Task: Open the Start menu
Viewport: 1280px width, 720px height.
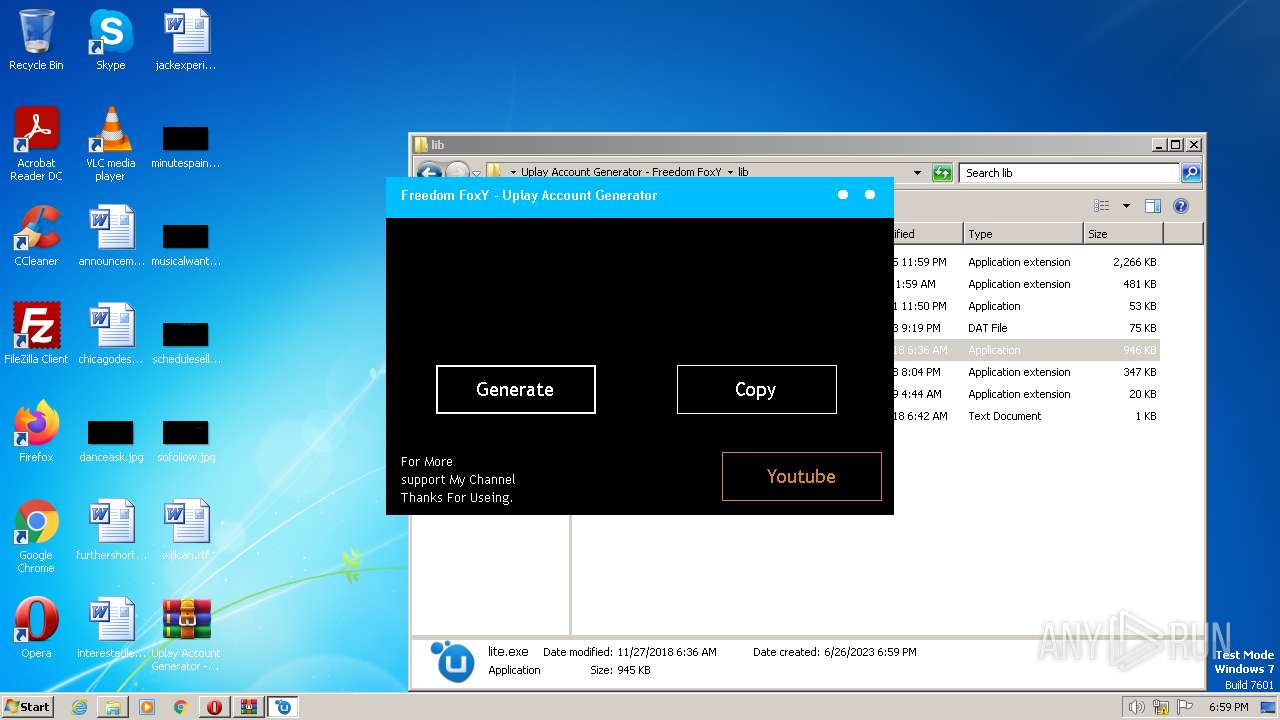Action: pyautogui.click(x=27, y=707)
